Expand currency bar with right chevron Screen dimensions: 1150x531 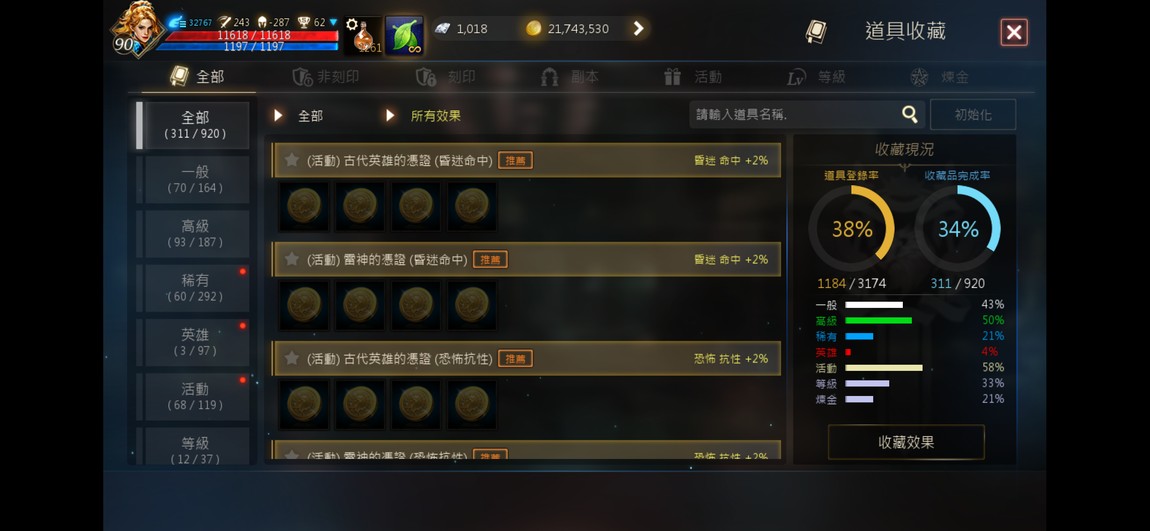coord(638,29)
